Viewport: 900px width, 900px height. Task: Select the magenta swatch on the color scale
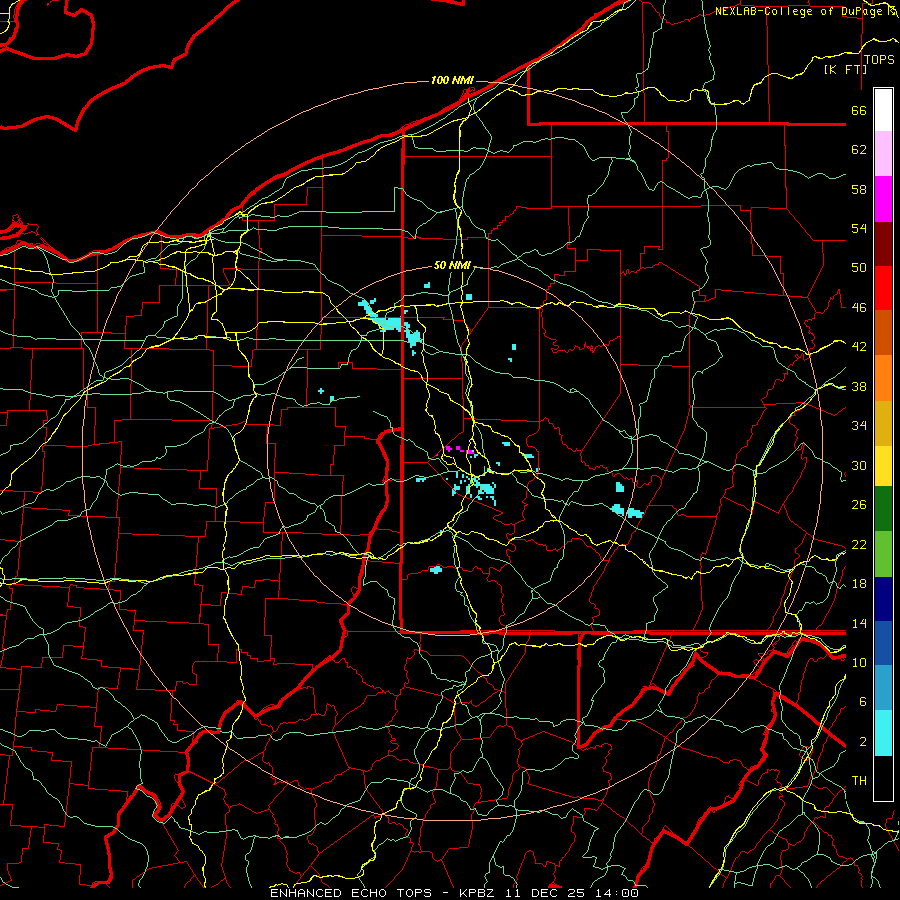[x=883, y=199]
